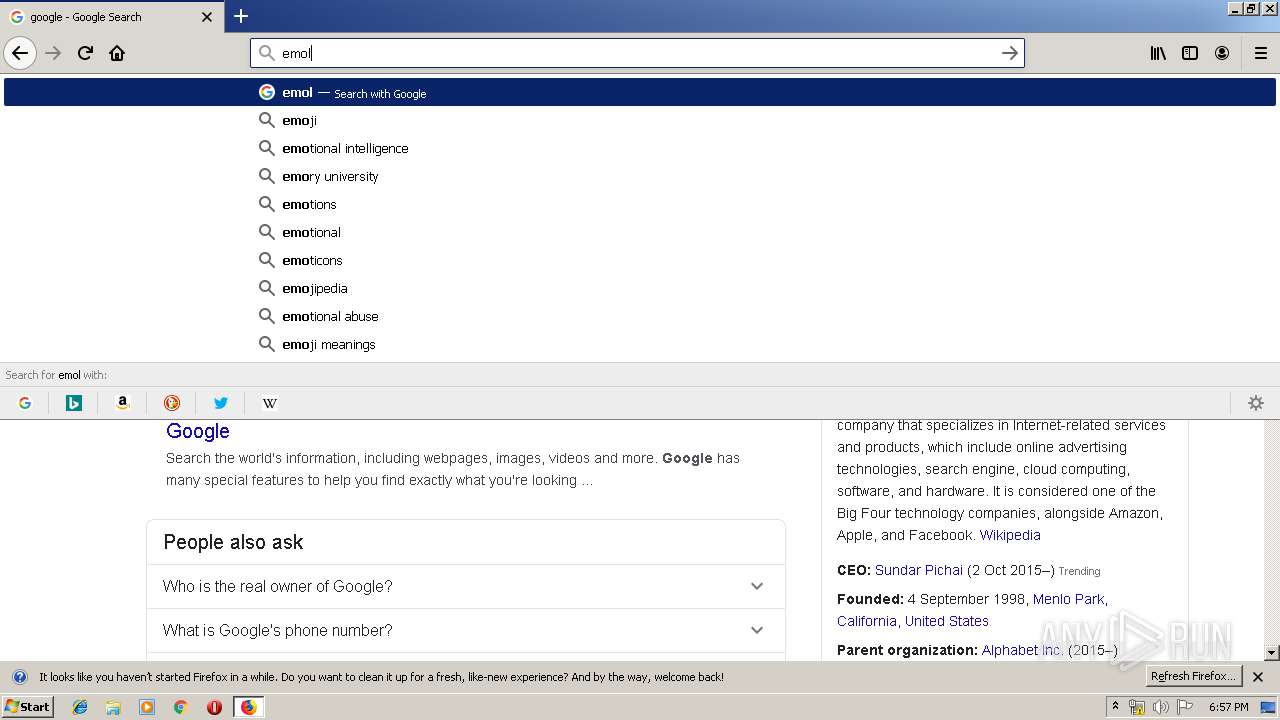
Task: Go back to previous page
Action: click(20, 53)
